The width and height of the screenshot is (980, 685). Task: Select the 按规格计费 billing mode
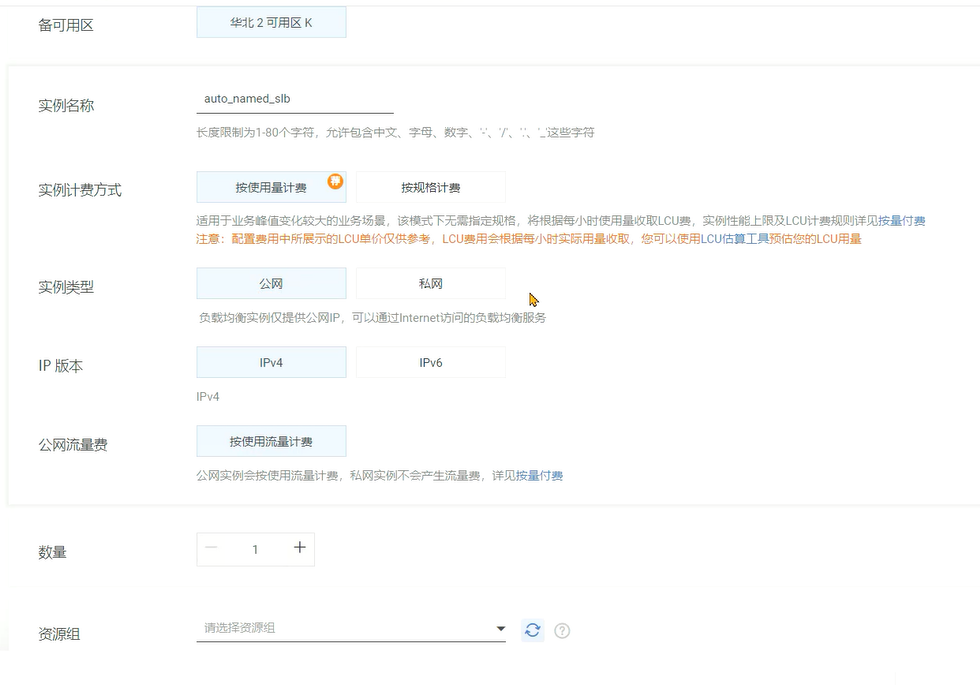click(430, 186)
